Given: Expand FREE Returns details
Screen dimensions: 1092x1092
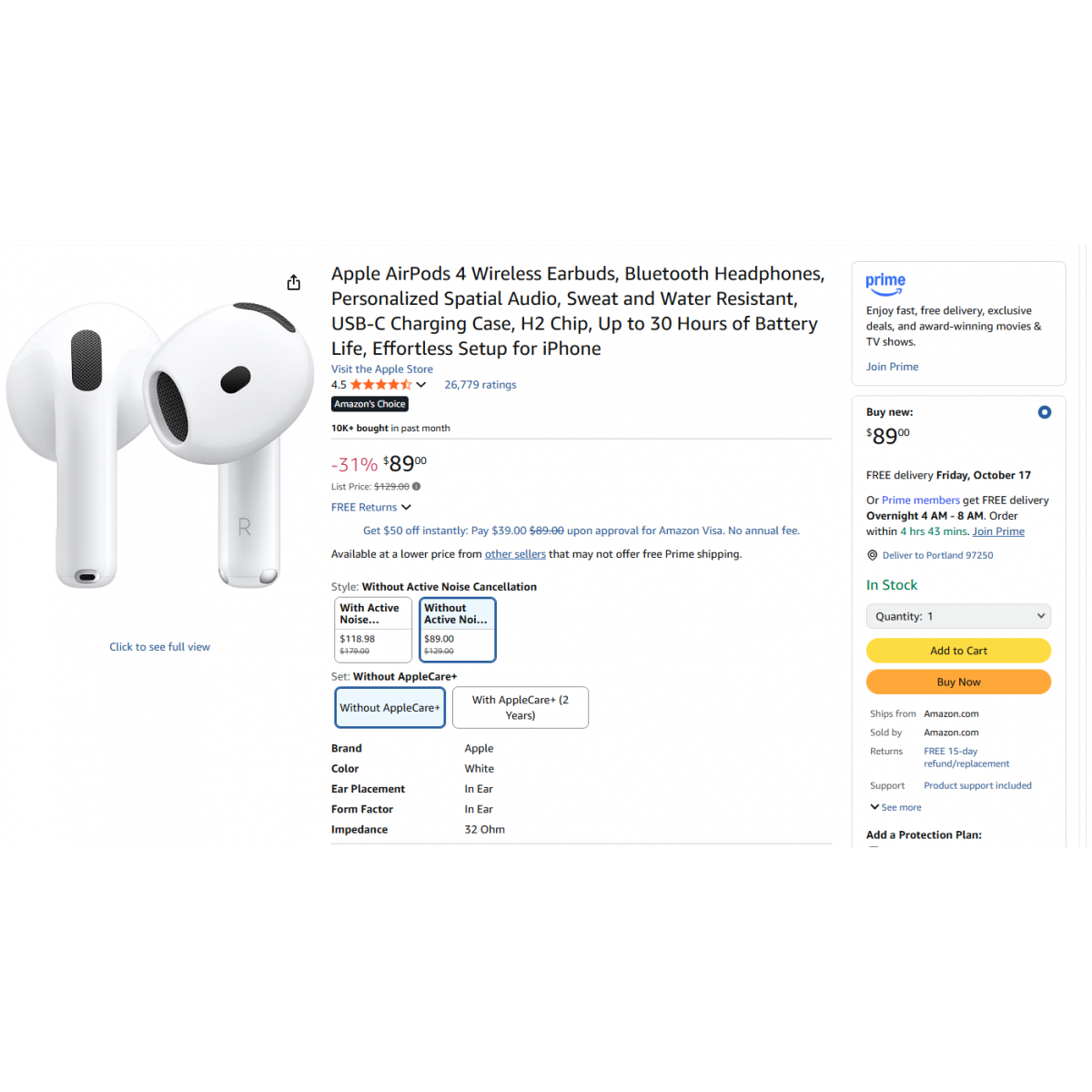Looking at the screenshot, I should (x=371, y=507).
